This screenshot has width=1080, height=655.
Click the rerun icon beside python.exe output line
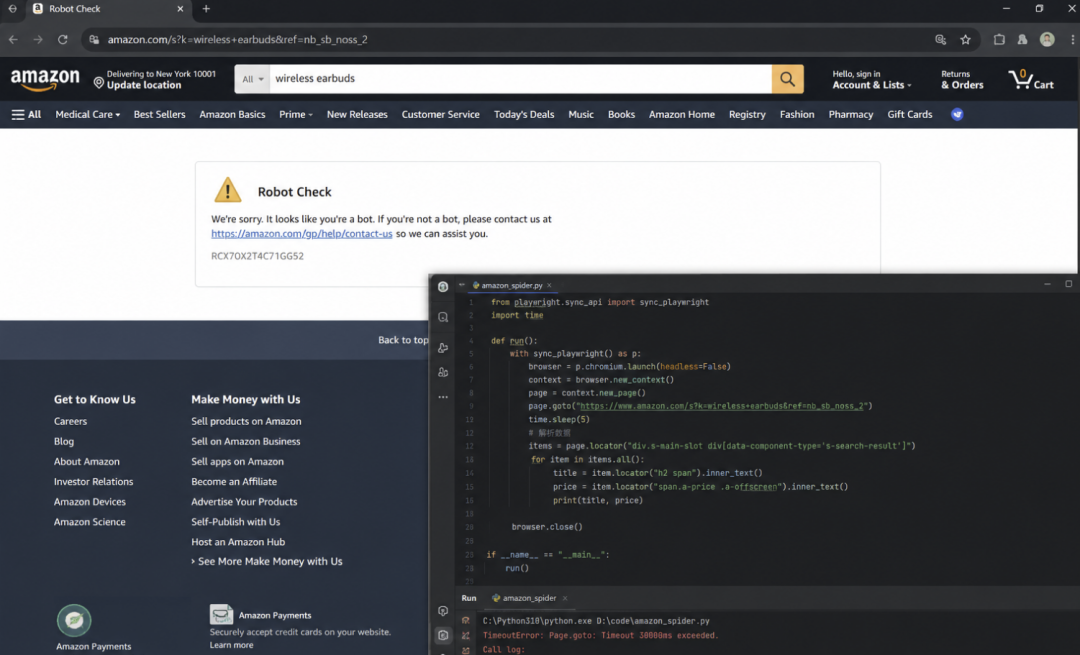tap(466, 621)
